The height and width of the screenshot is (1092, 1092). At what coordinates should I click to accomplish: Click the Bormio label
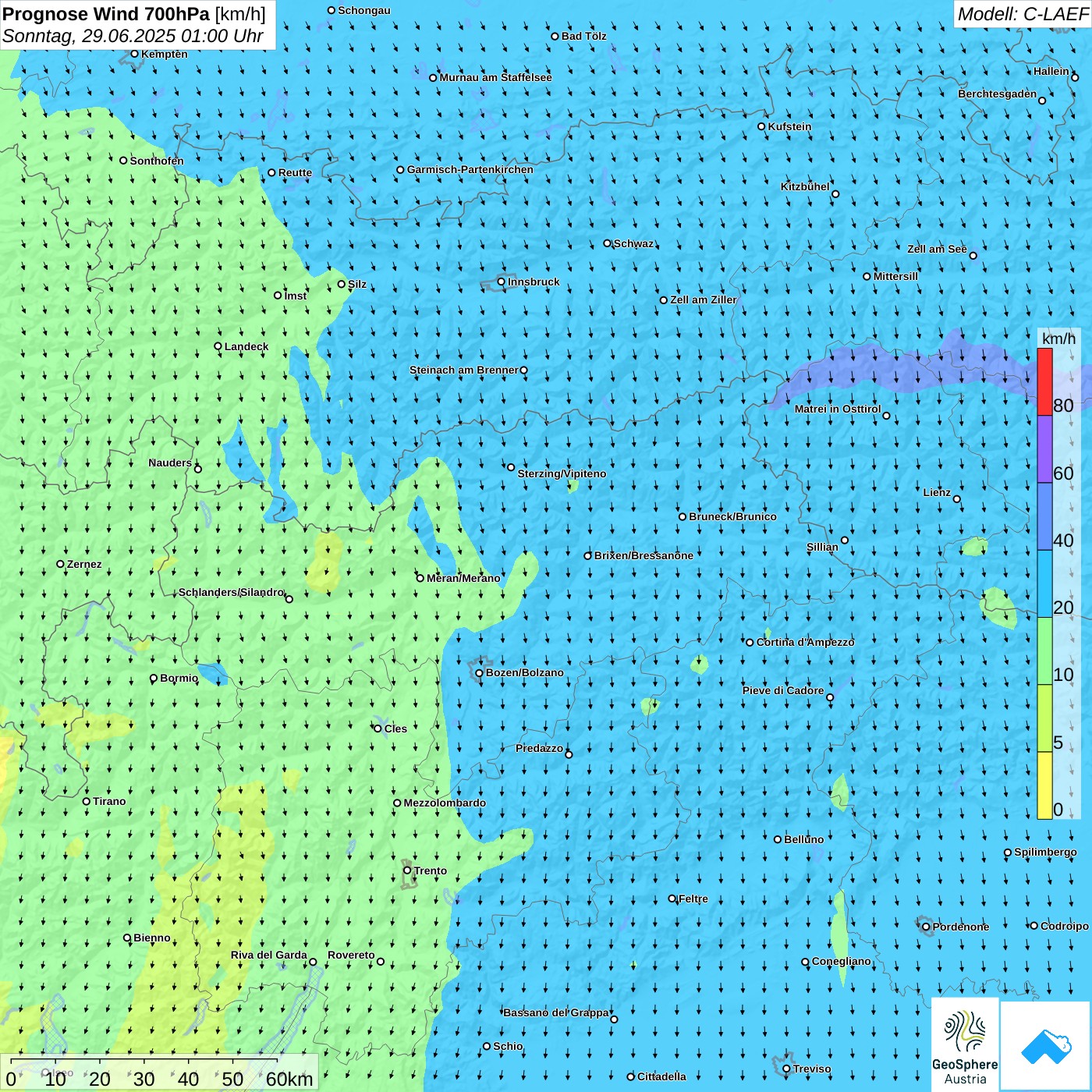click(179, 678)
